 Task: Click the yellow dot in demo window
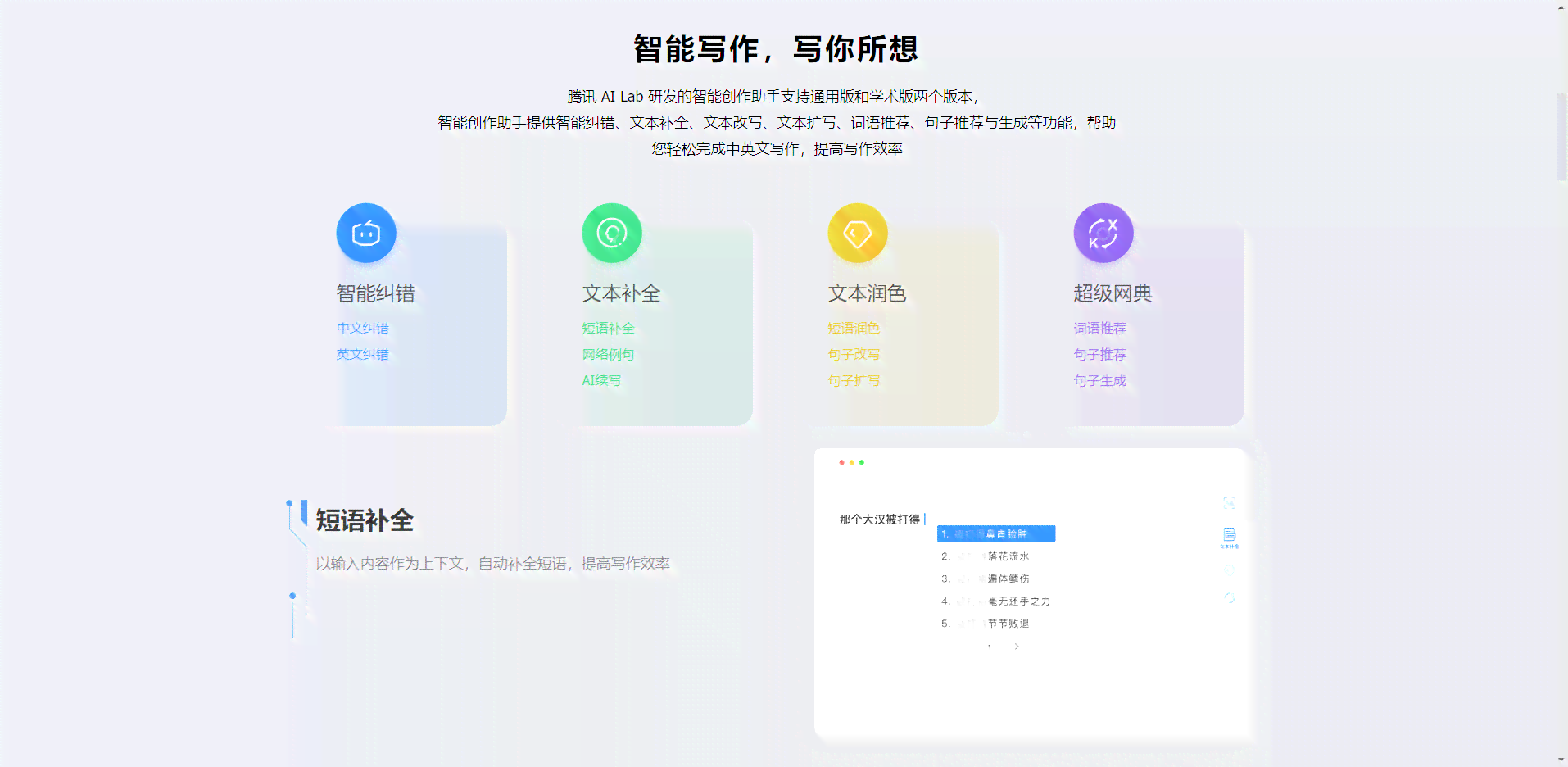[x=851, y=462]
